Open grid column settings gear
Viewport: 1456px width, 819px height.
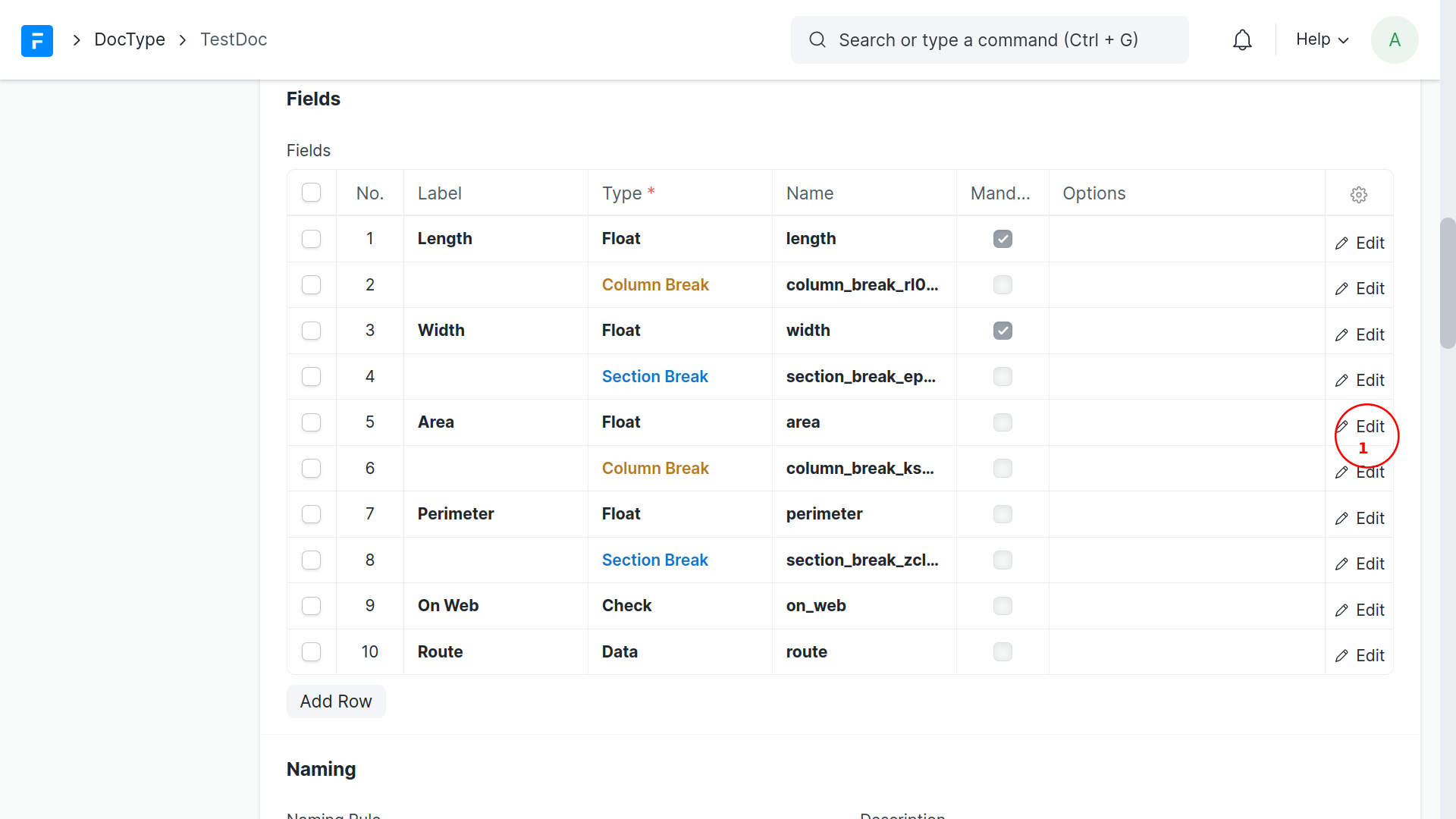pos(1358,195)
